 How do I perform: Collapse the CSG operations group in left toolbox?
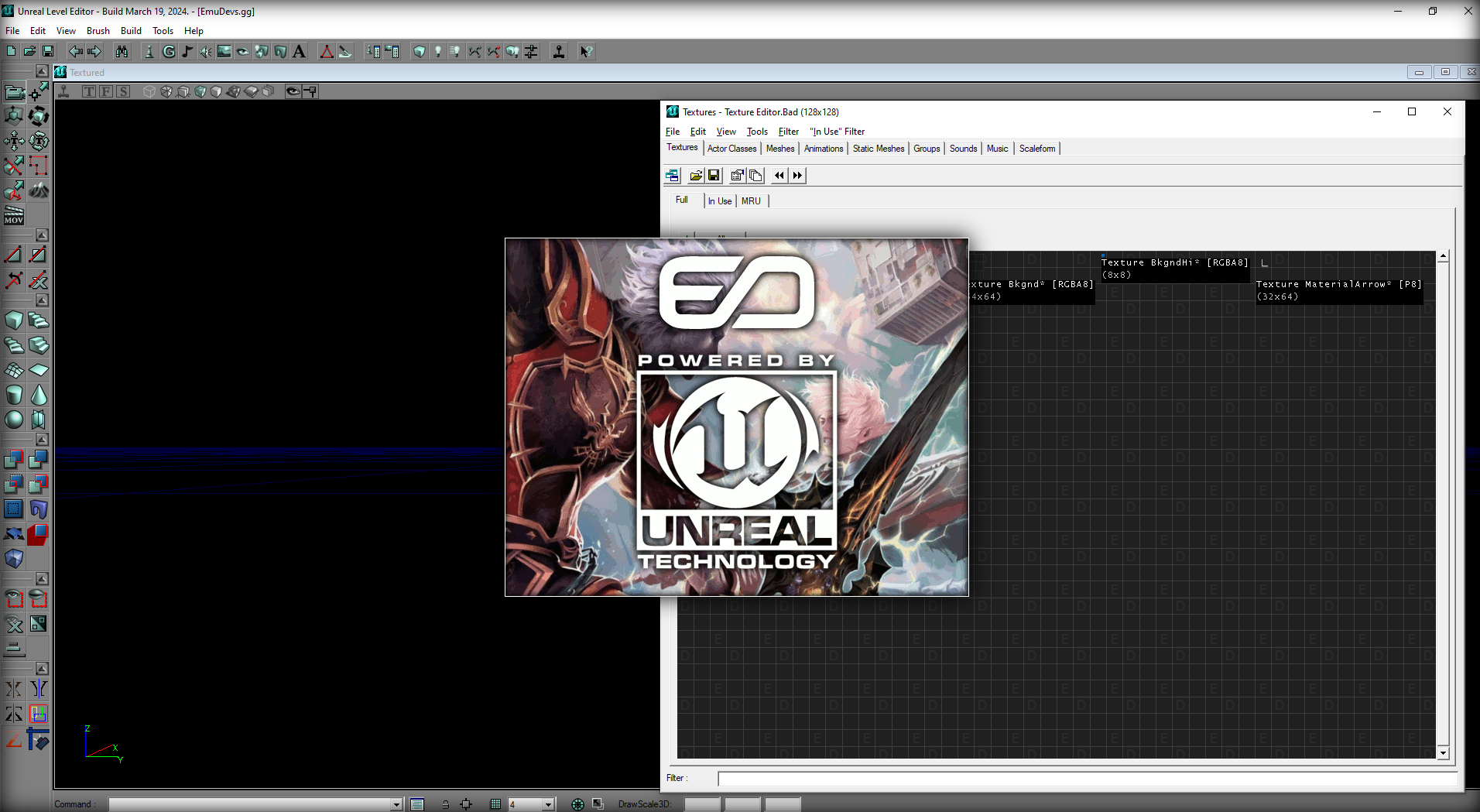[43, 439]
